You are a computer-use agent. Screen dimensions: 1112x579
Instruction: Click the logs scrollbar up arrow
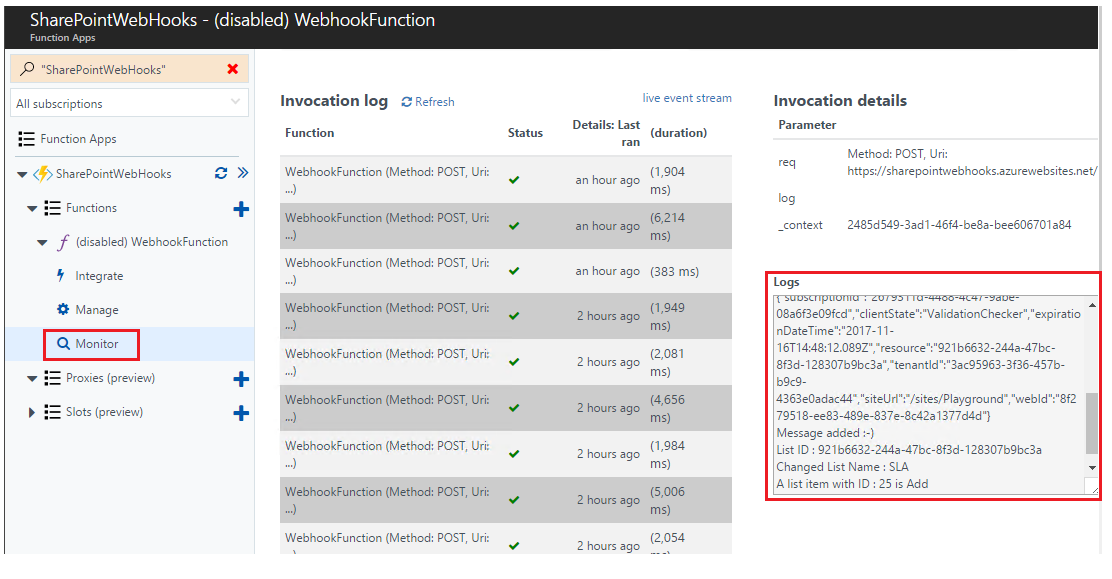tap(1092, 305)
